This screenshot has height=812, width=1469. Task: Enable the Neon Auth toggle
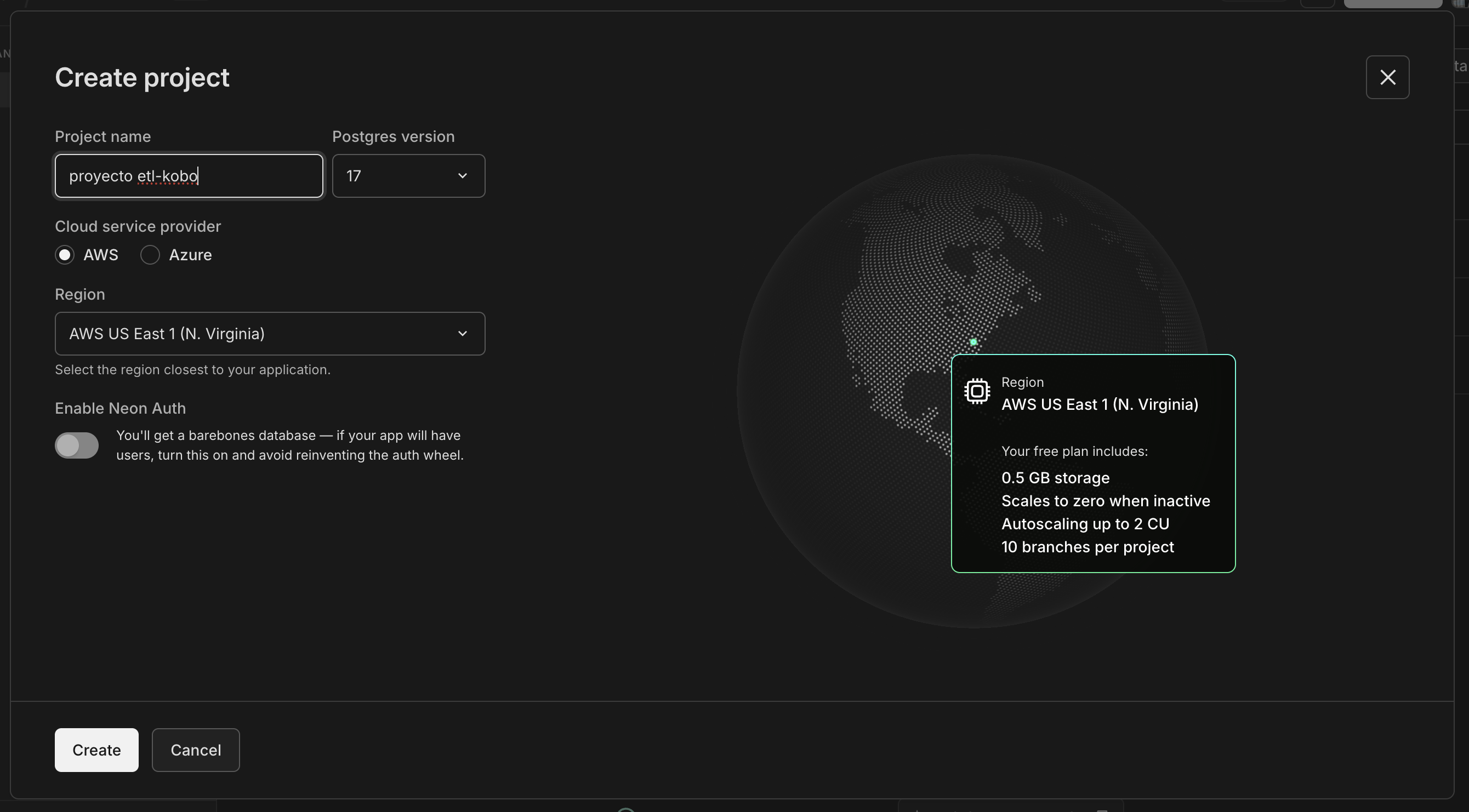[x=76, y=445]
